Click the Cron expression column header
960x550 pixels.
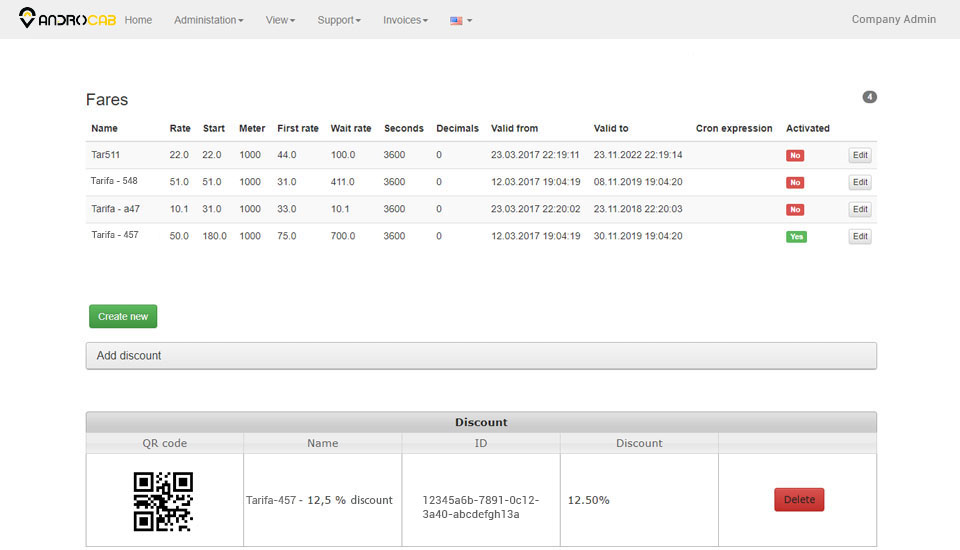pos(733,128)
